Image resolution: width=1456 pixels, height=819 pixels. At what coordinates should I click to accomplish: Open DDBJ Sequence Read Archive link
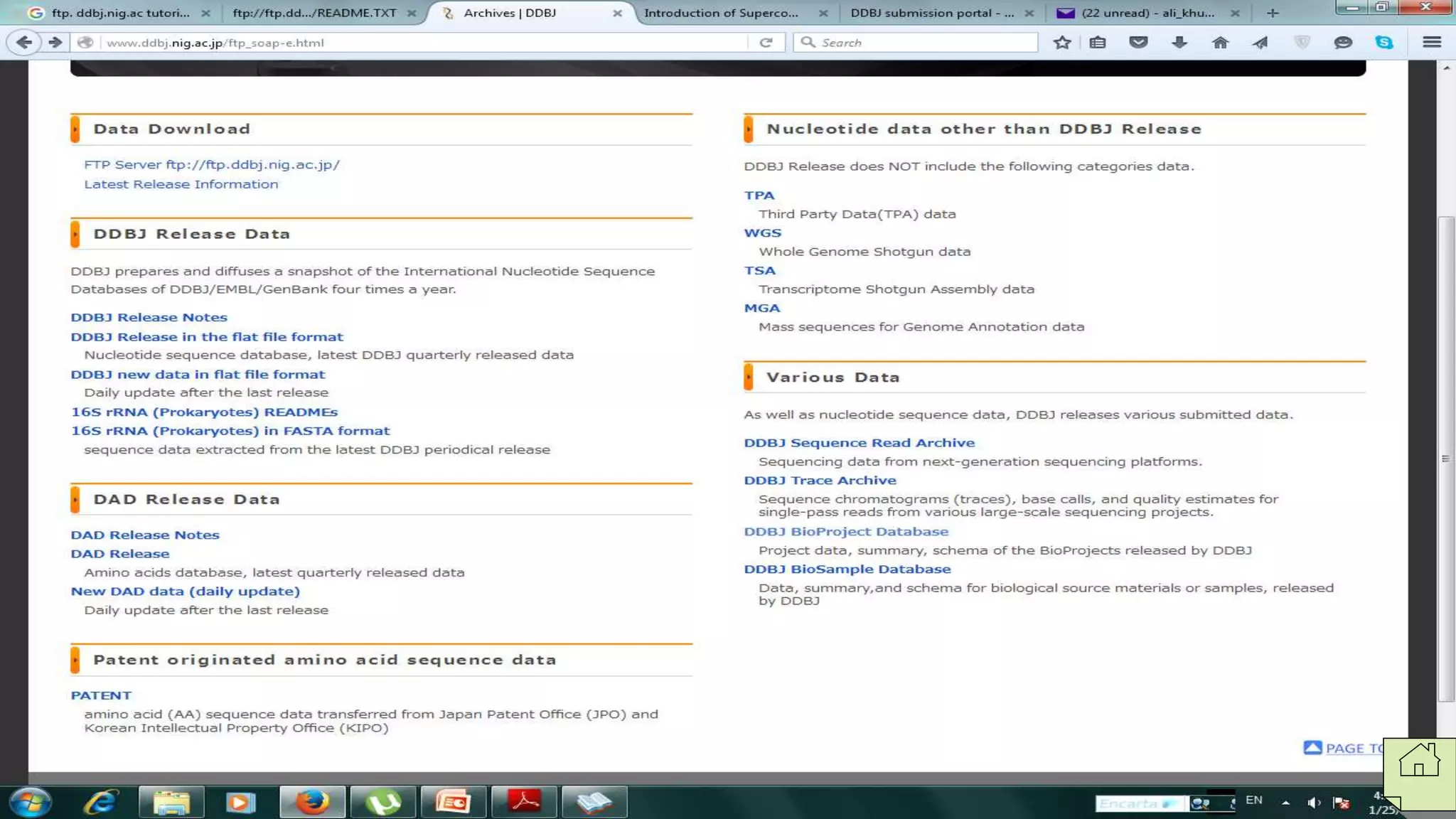pyautogui.click(x=859, y=442)
